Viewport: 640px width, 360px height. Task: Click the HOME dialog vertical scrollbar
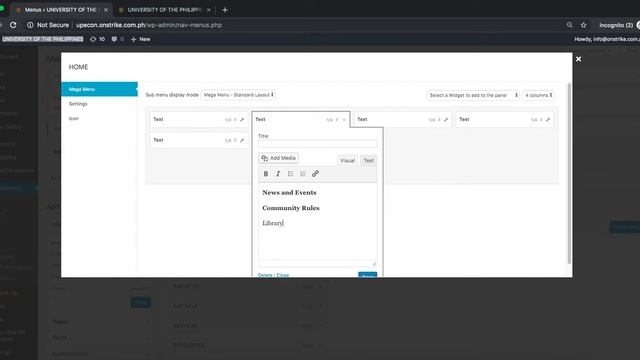point(569,173)
